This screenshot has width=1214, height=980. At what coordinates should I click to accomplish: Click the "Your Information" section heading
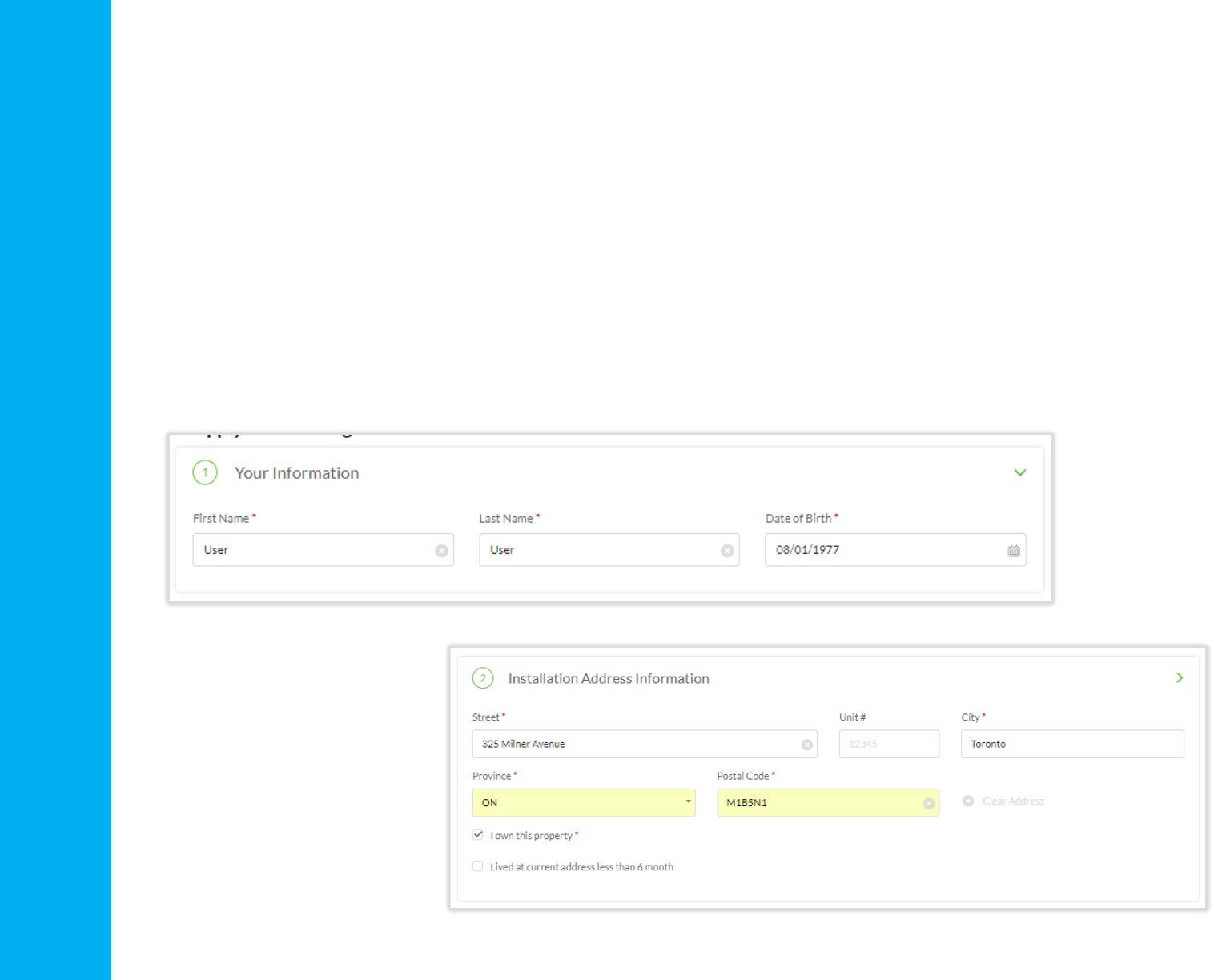point(296,473)
